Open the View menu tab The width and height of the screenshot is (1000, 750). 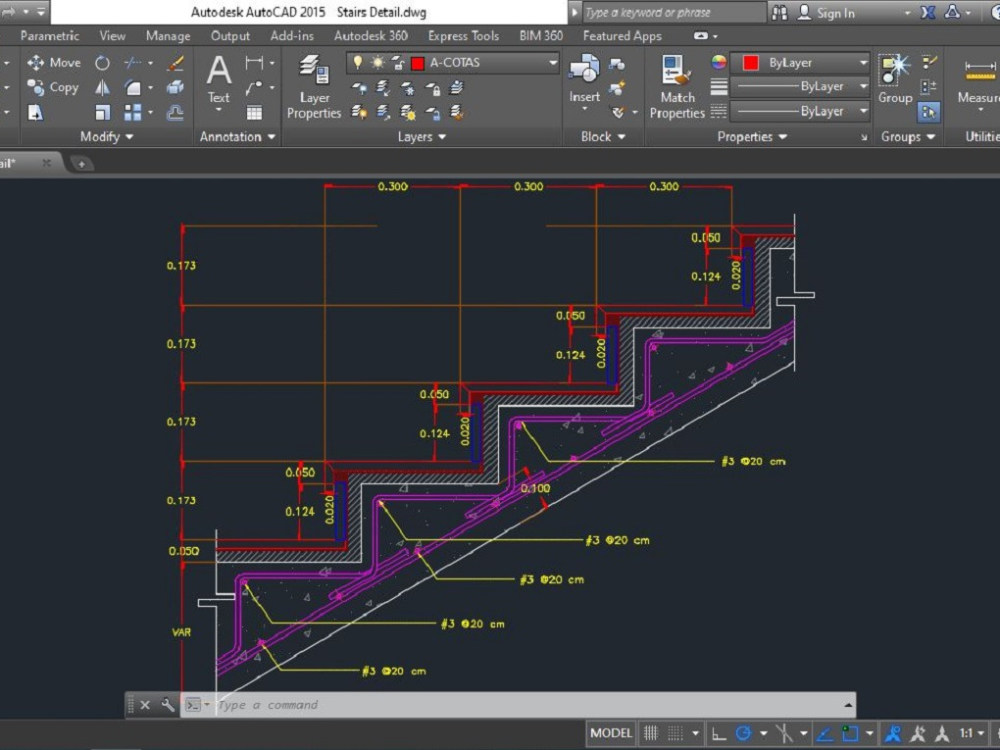pos(112,35)
